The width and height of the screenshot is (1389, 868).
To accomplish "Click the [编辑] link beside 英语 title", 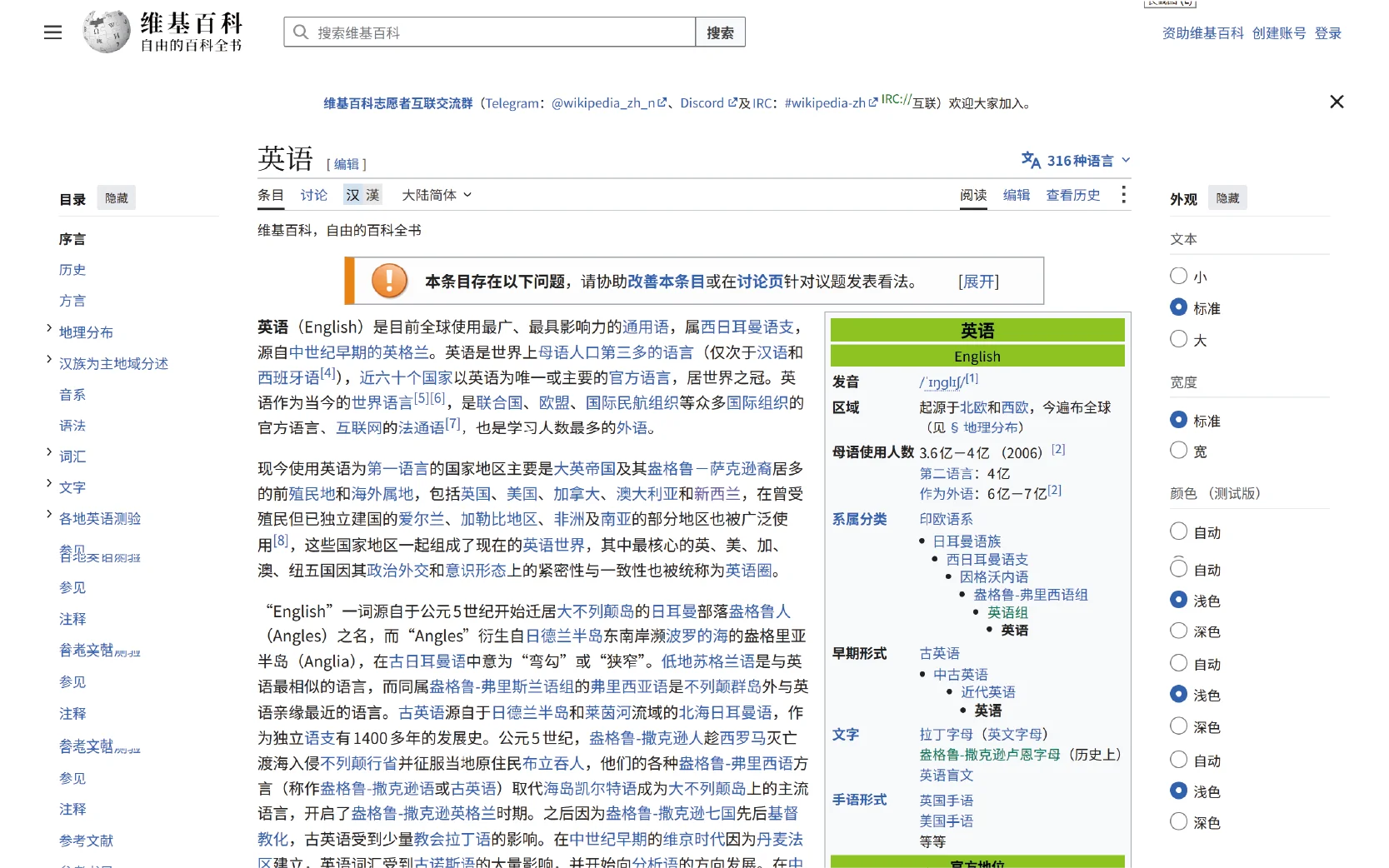I will coord(347,164).
